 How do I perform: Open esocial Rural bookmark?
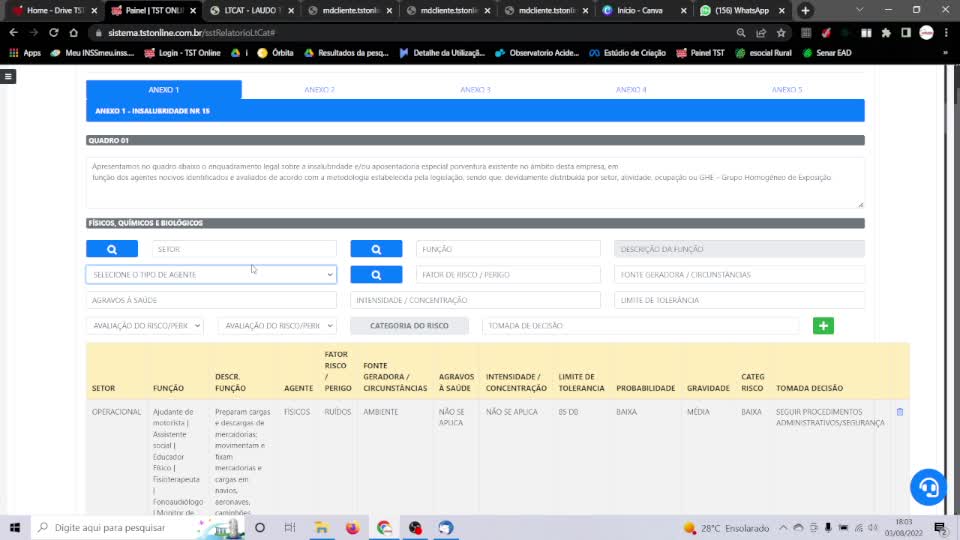[763, 53]
